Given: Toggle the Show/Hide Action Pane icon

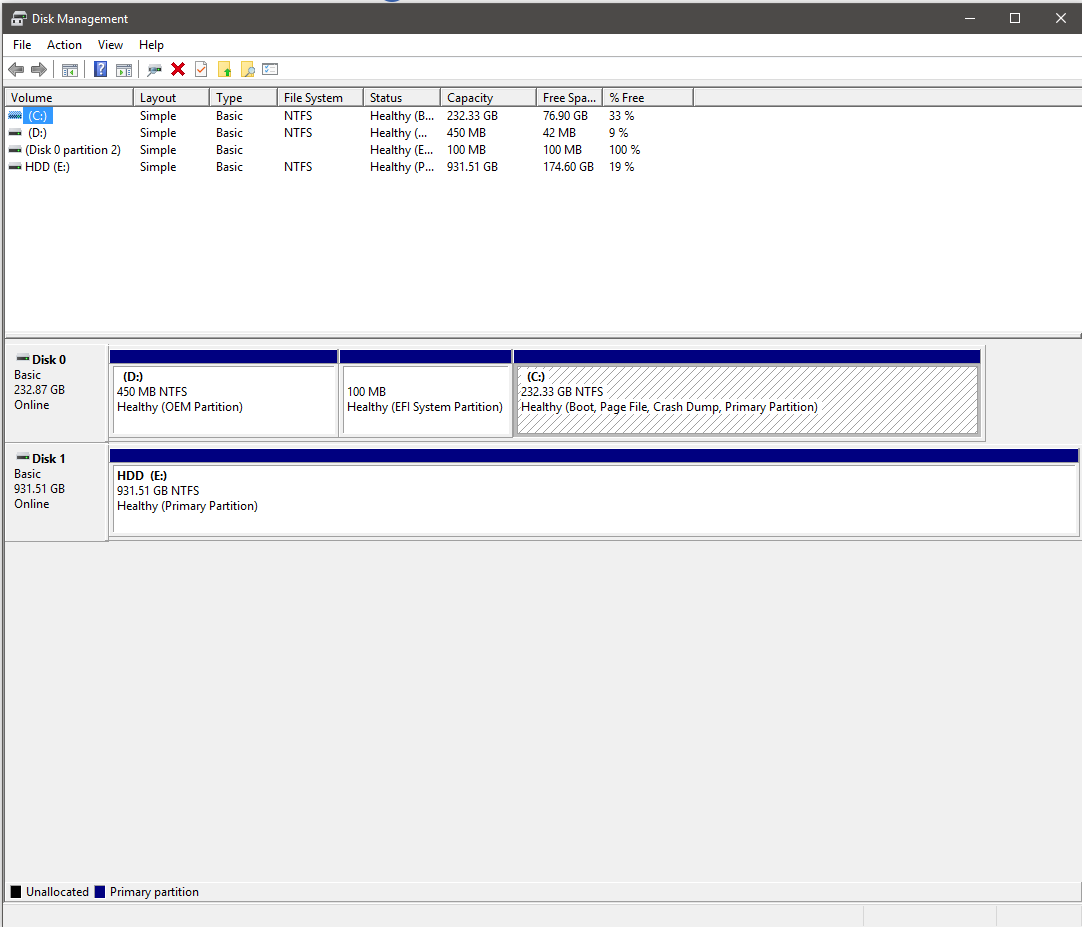Looking at the screenshot, I should pos(124,69).
